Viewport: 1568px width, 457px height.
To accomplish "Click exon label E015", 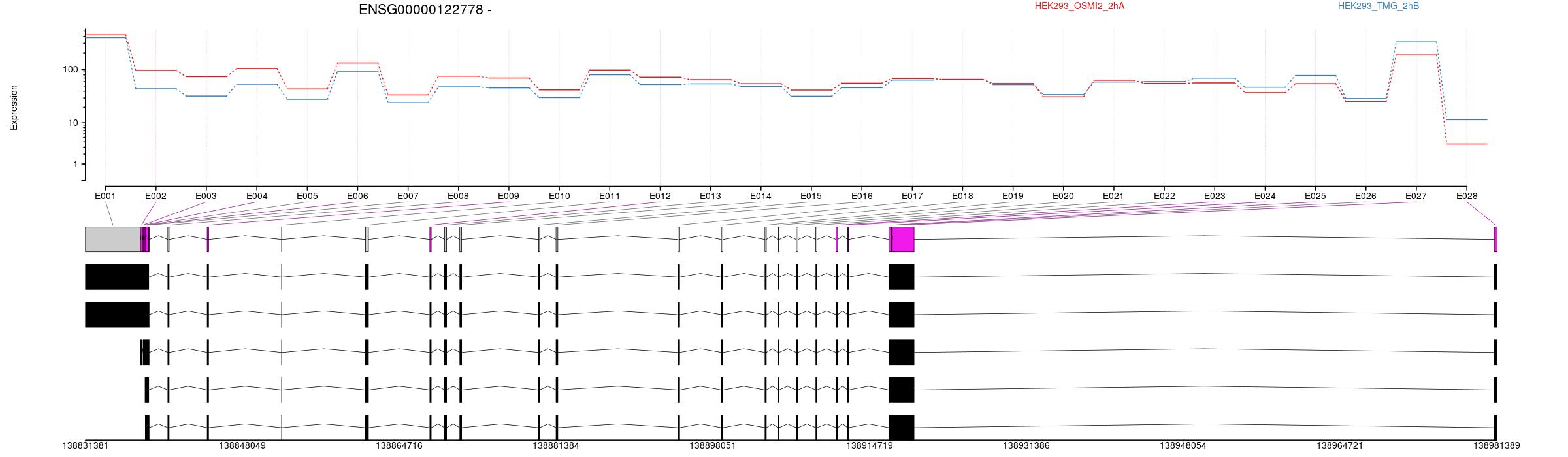I will point(811,196).
